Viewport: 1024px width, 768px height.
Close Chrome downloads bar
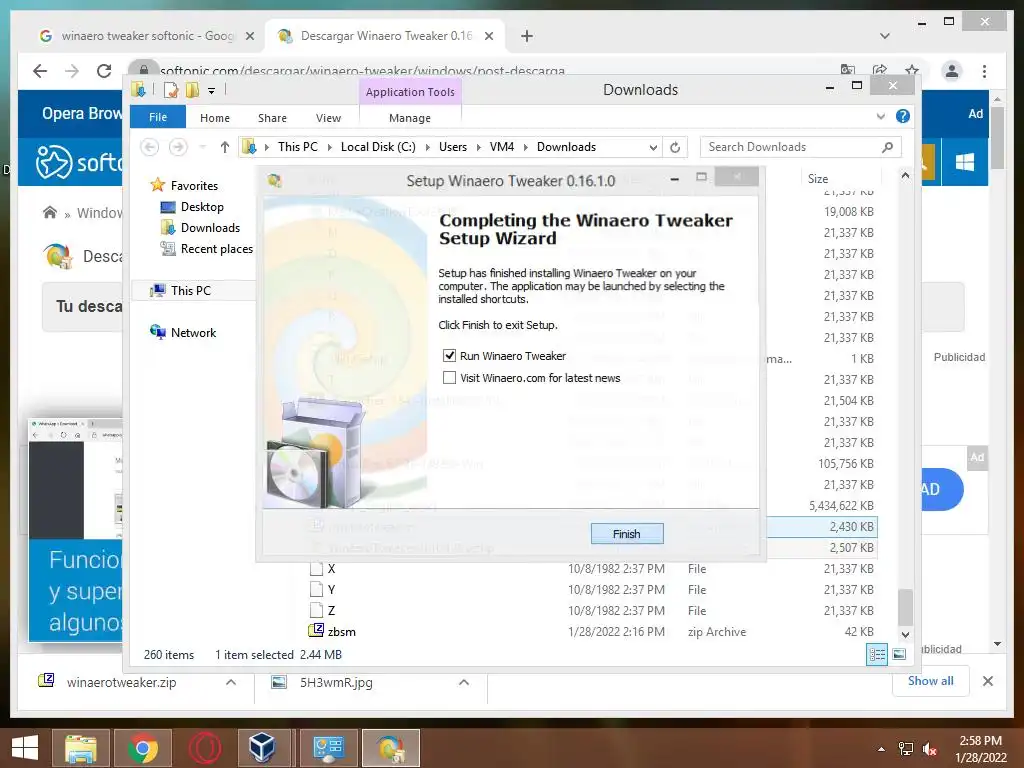click(x=988, y=681)
